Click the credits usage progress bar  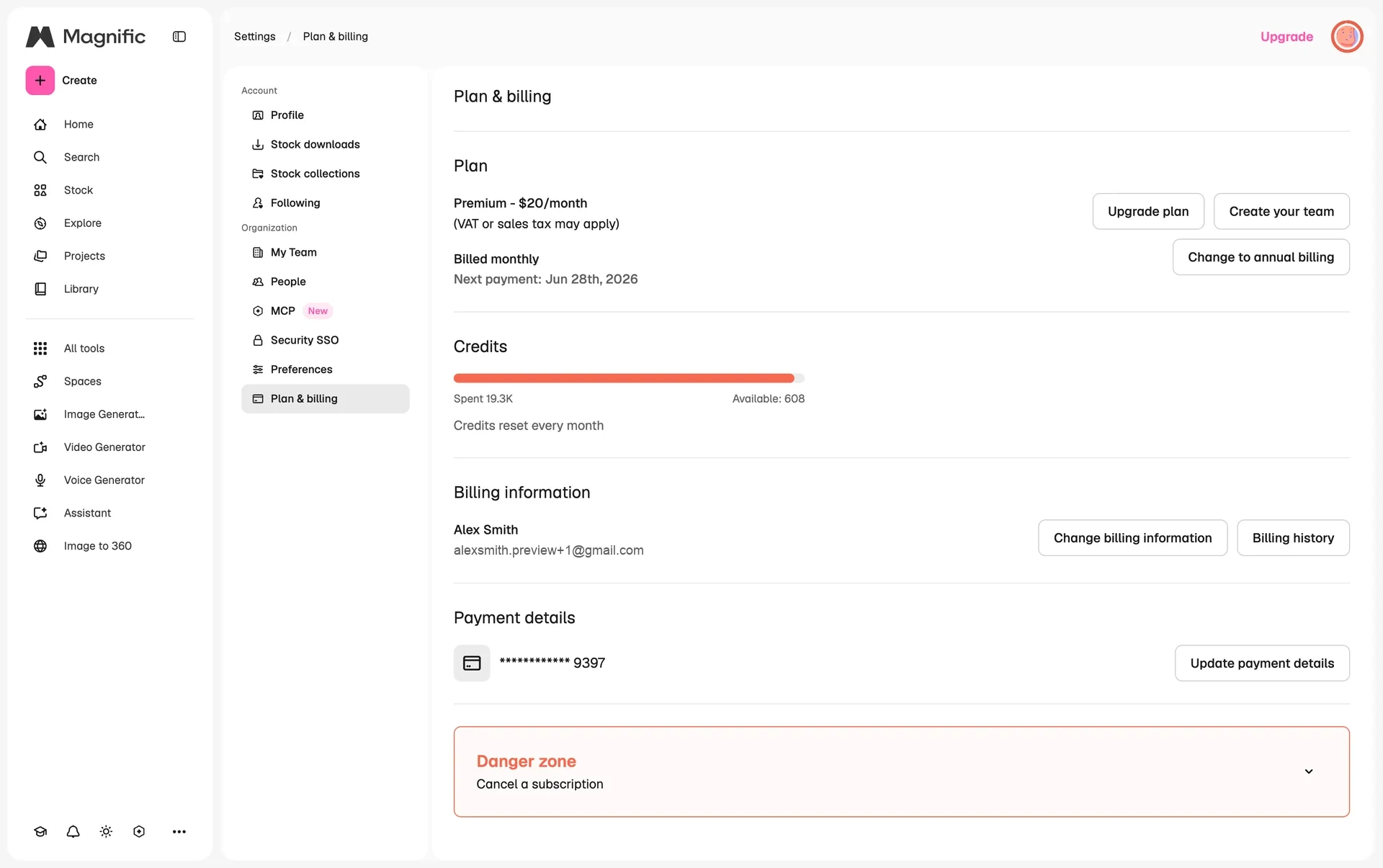629,378
